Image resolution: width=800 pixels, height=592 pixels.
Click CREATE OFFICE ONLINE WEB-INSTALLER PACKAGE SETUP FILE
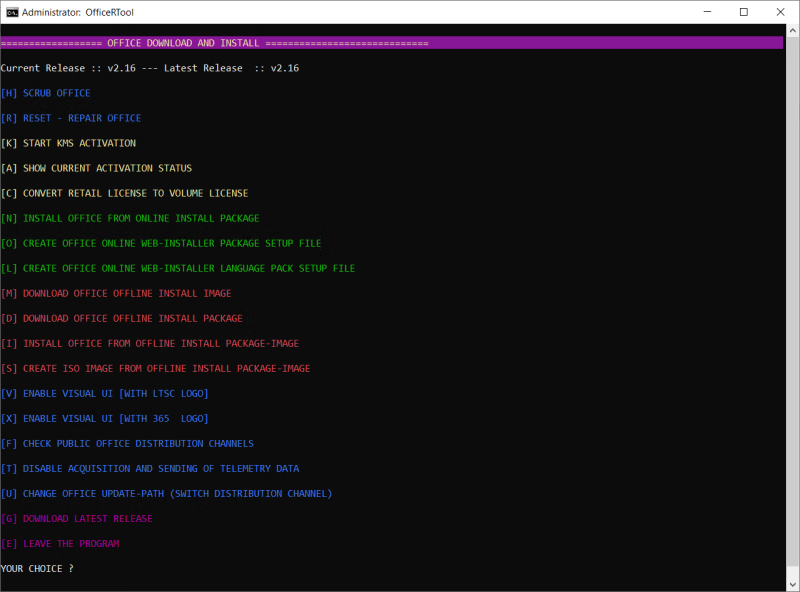click(160, 243)
